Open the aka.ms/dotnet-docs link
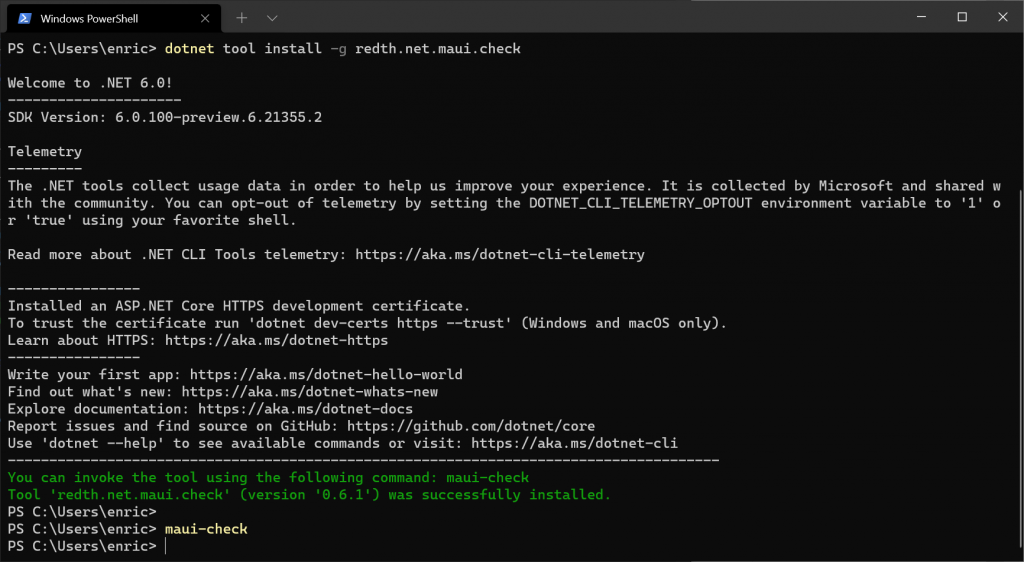This screenshot has width=1024, height=562. 305,409
